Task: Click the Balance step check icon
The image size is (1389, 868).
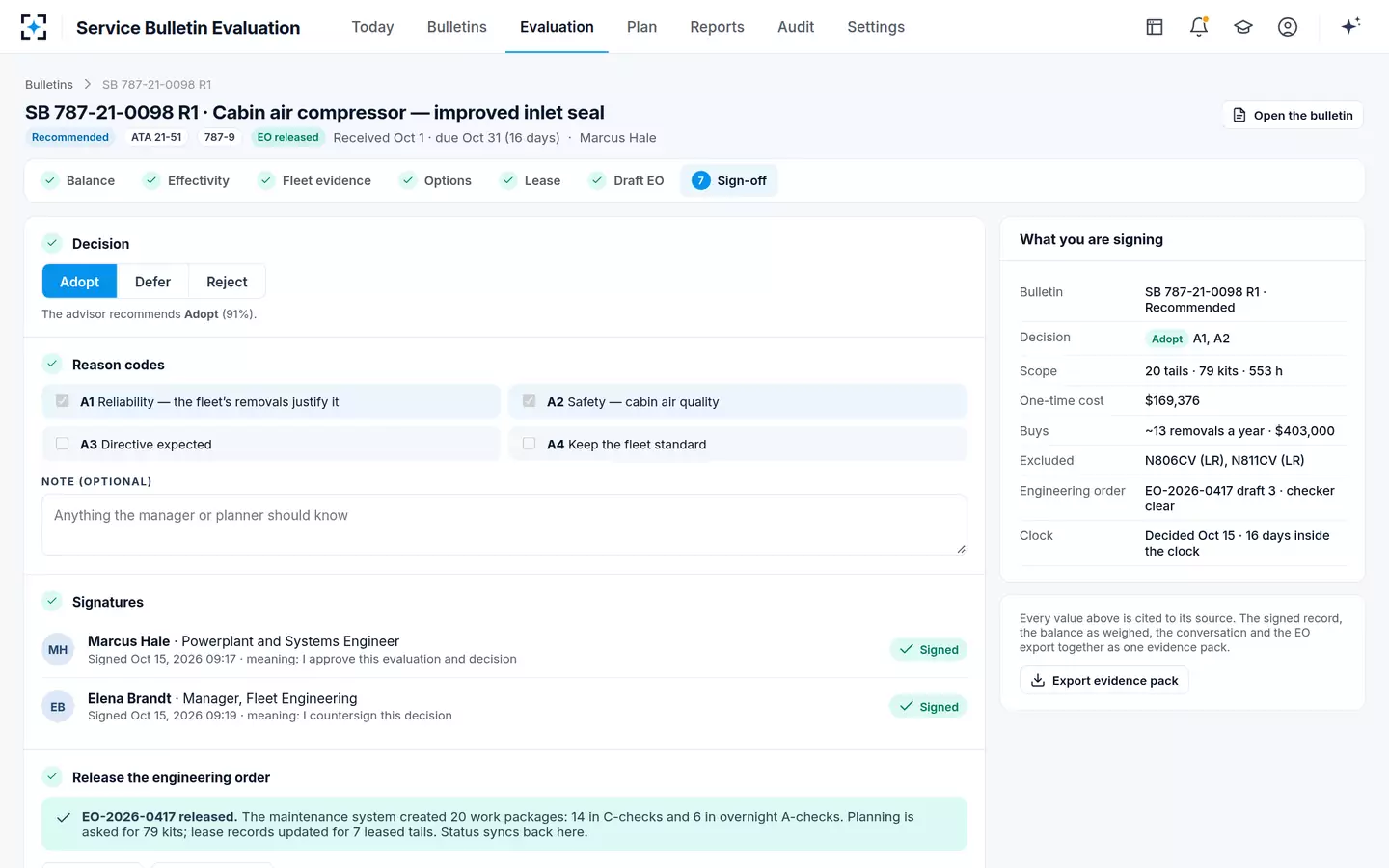Action: (x=50, y=180)
